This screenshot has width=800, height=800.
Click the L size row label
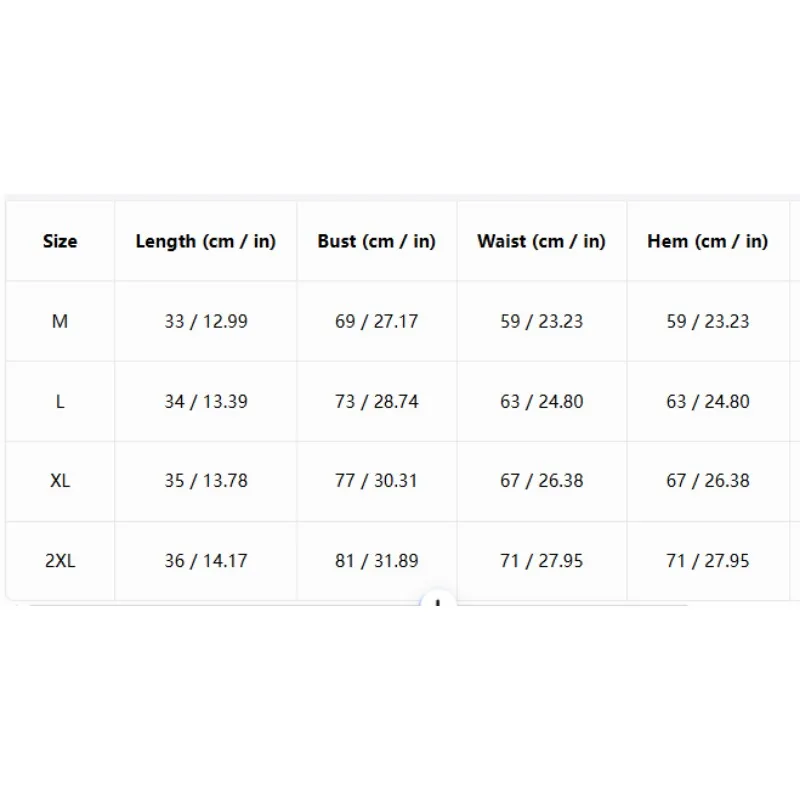60,402
